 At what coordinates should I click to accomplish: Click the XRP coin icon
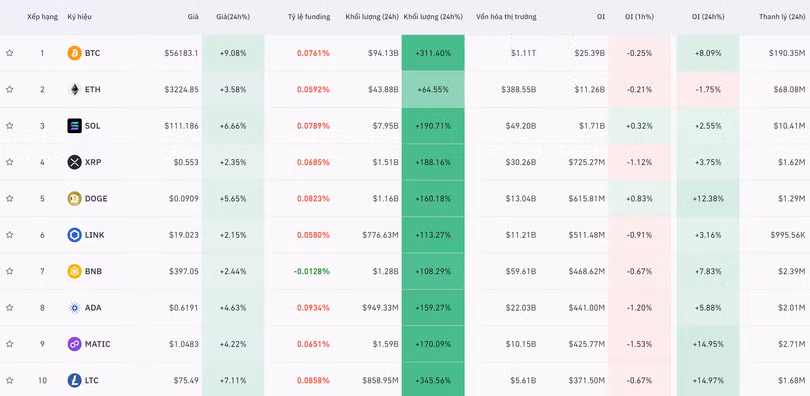[x=74, y=162]
